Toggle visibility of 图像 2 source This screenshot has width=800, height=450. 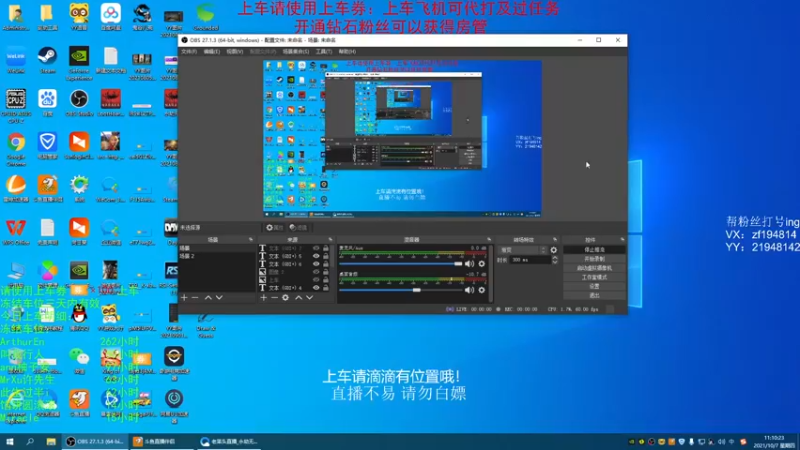pos(316,272)
